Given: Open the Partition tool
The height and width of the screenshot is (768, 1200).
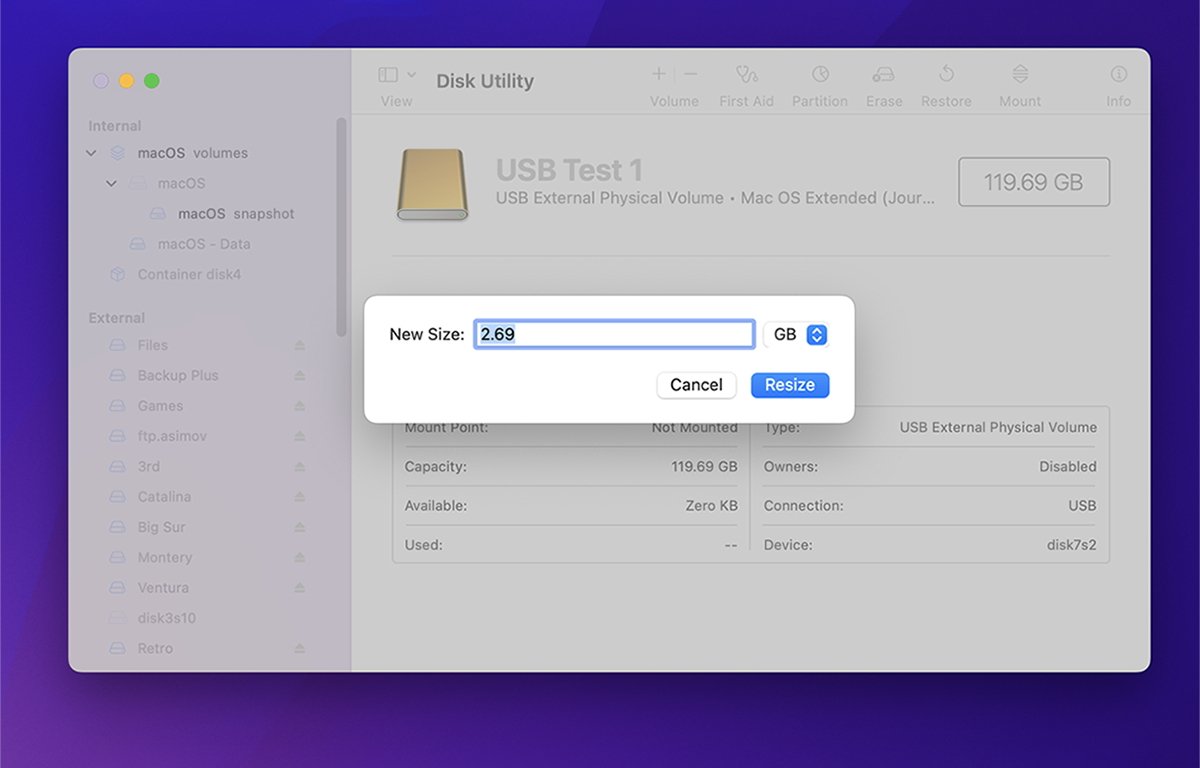Looking at the screenshot, I should (819, 75).
